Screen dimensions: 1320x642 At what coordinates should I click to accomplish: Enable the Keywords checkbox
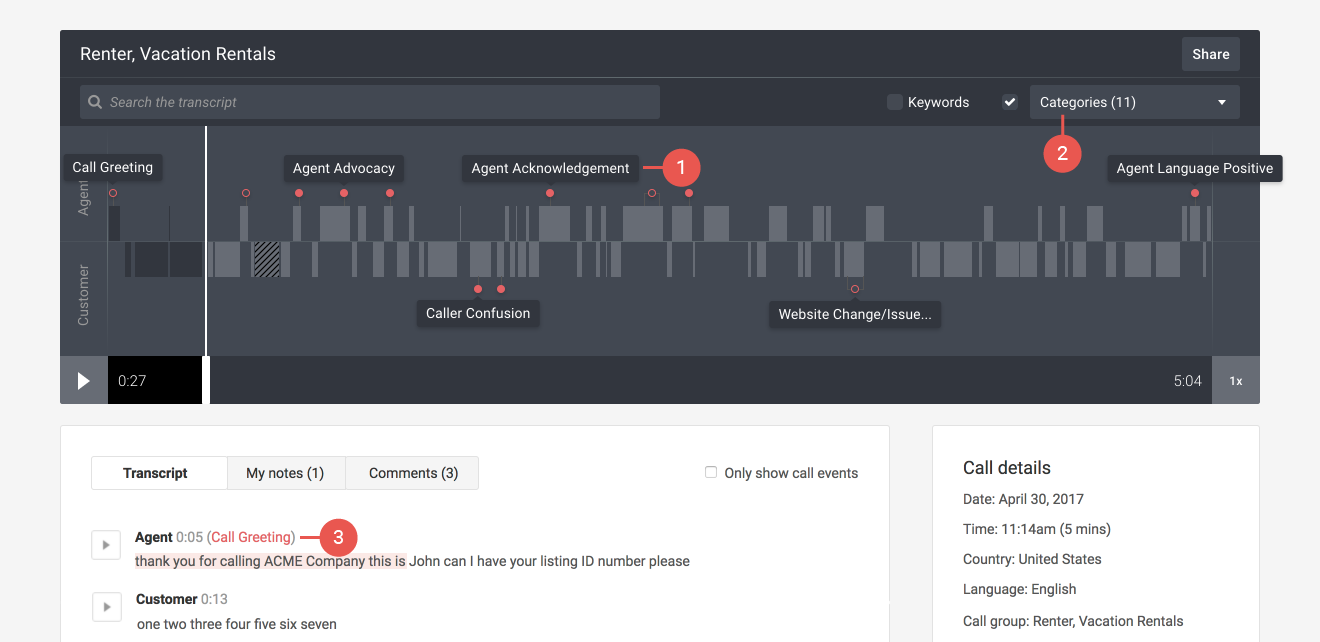pos(895,102)
